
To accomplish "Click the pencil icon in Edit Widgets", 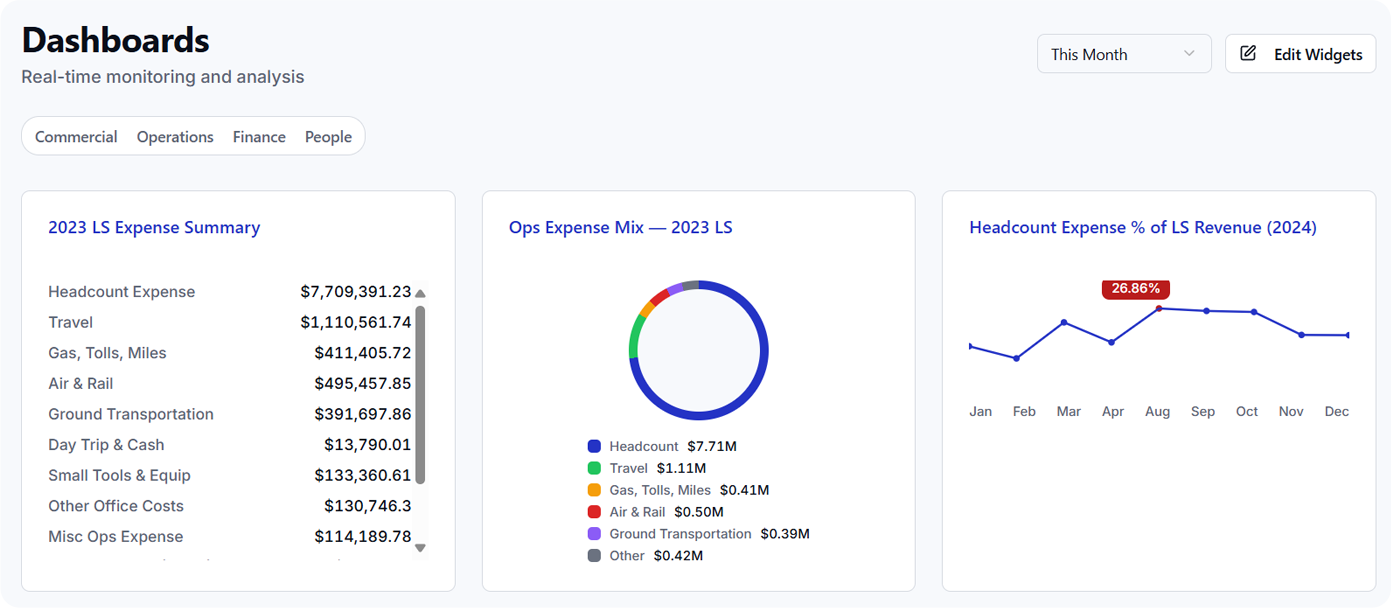I will click(1248, 54).
